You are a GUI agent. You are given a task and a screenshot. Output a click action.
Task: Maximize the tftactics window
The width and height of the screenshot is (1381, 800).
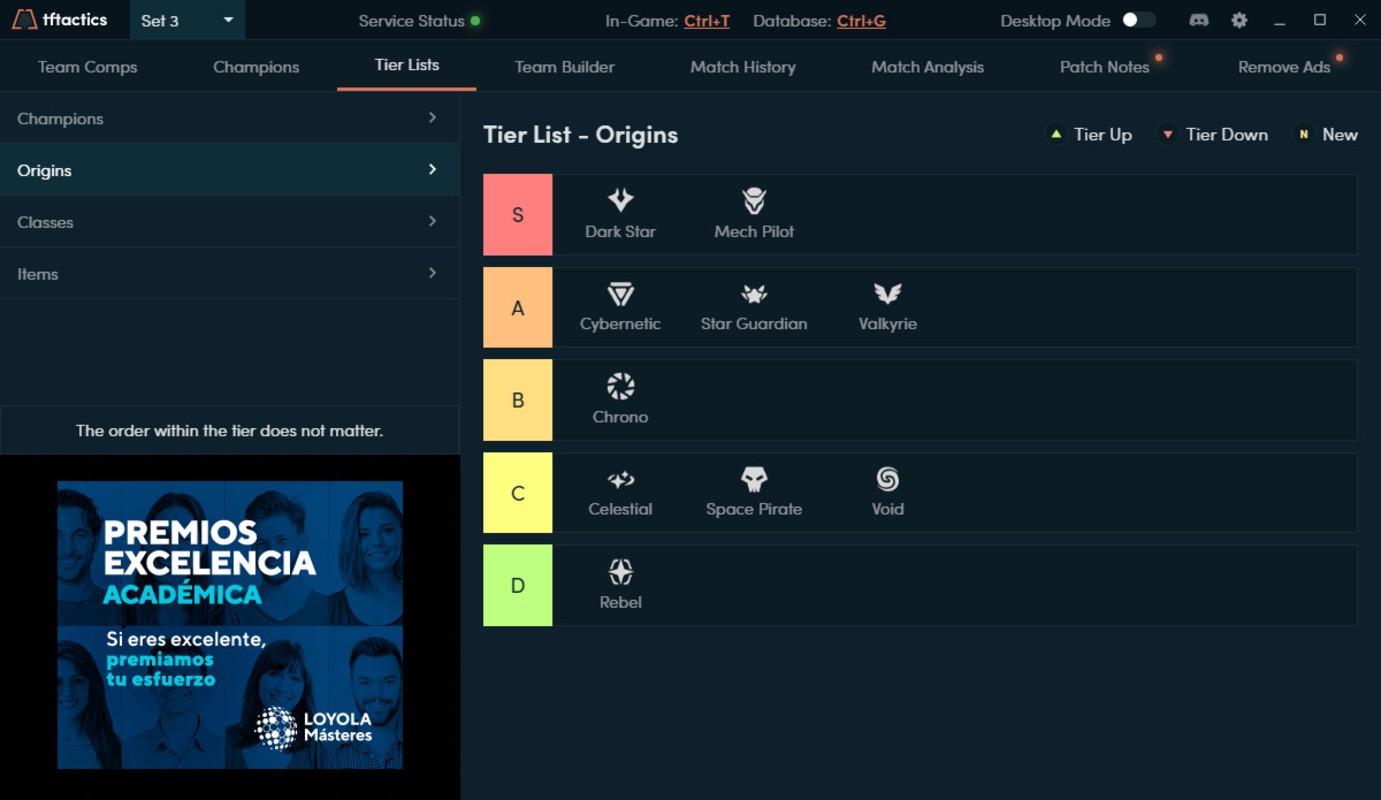coord(1319,20)
